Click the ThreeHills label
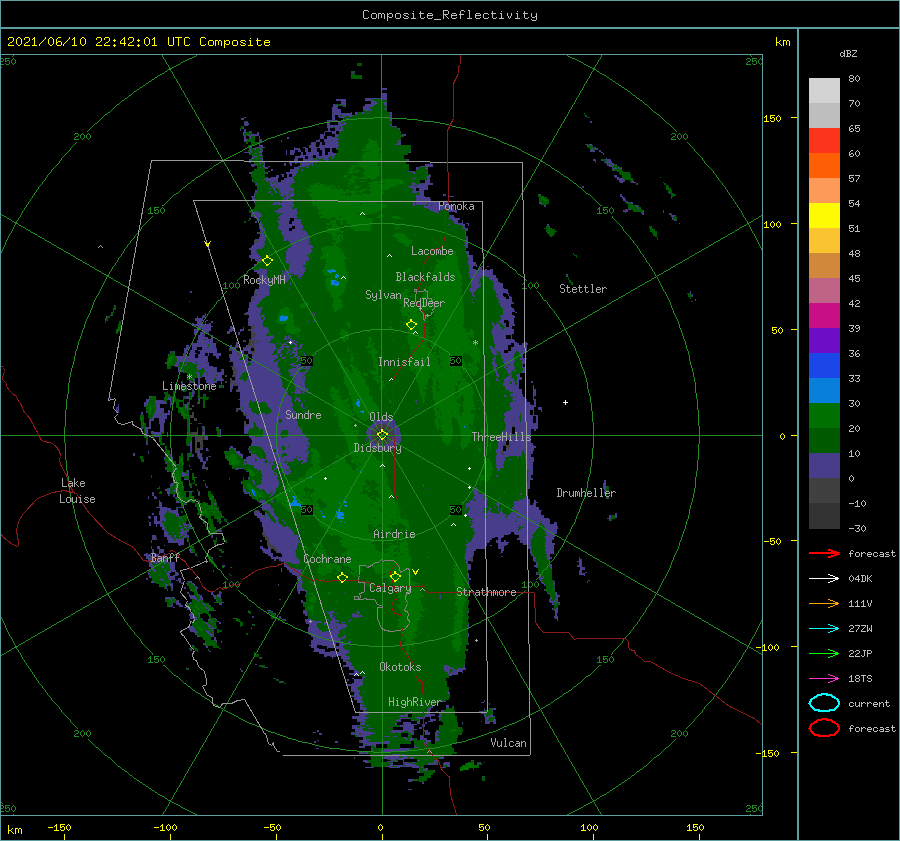Image resolution: width=900 pixels, height=841 pixels. point(501,437)
